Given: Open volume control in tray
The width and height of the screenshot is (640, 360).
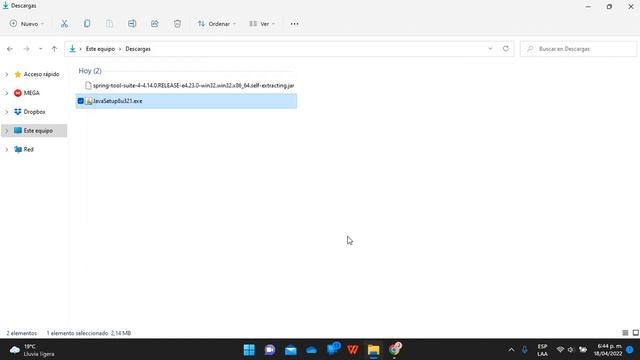Looking at the screenshot, I should point(571,350).
